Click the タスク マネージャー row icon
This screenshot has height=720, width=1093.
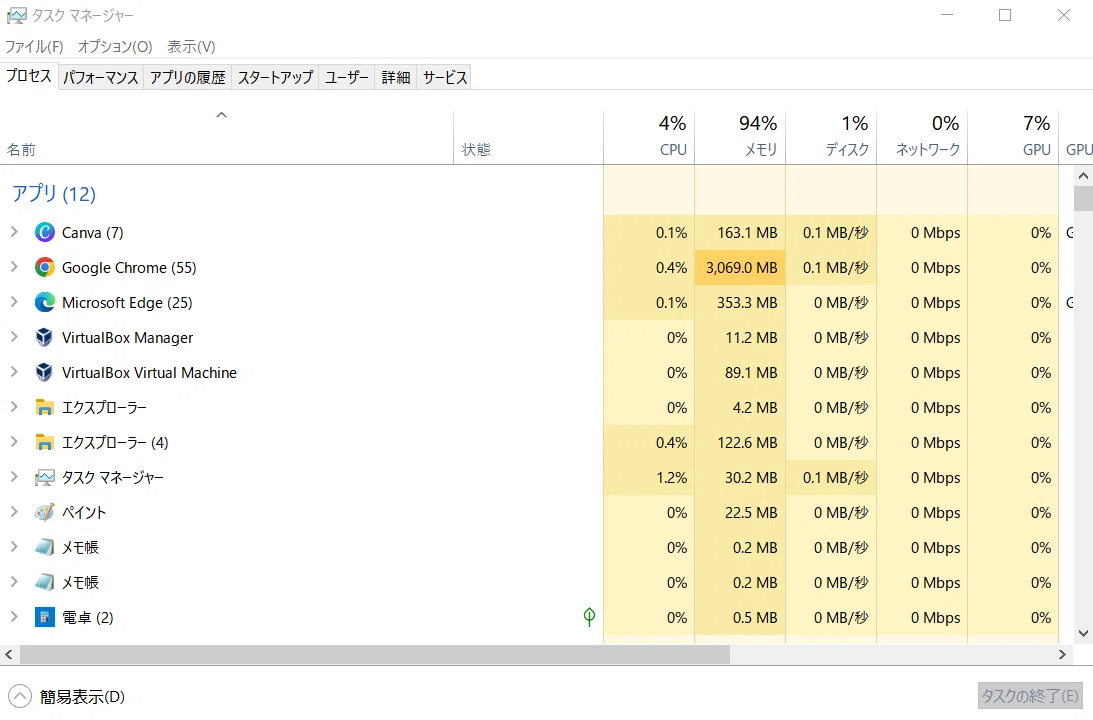tap(45, 477)
